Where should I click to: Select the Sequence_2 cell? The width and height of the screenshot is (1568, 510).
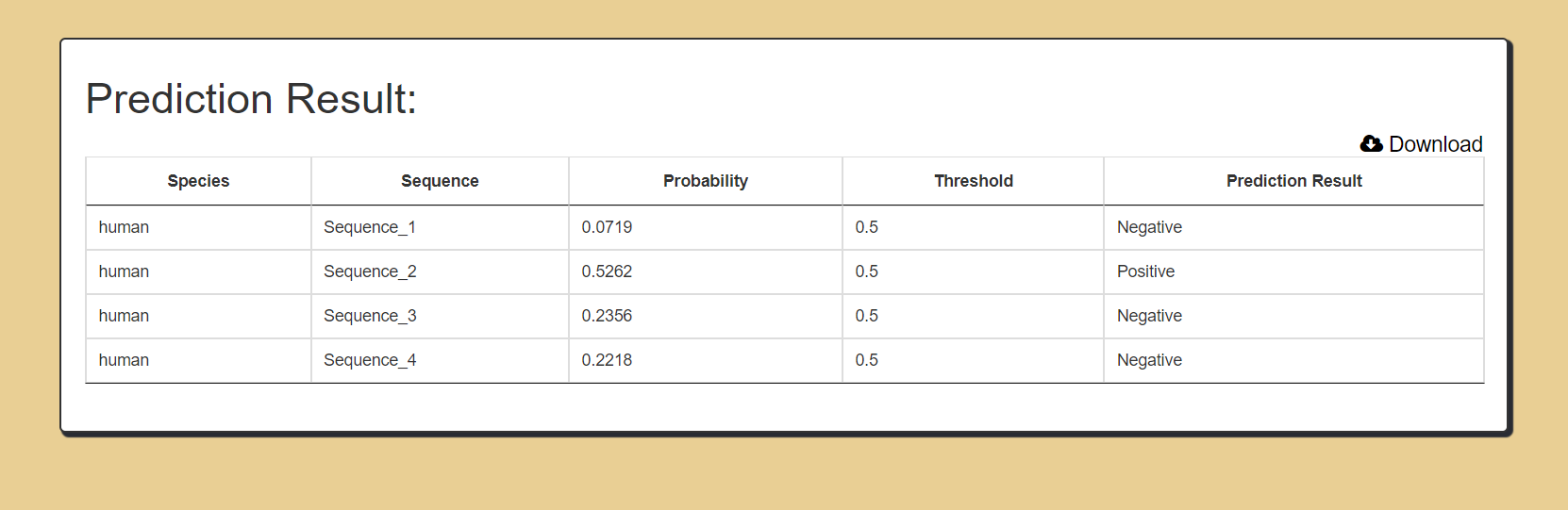pyautogui.click(x=440, y=271)
